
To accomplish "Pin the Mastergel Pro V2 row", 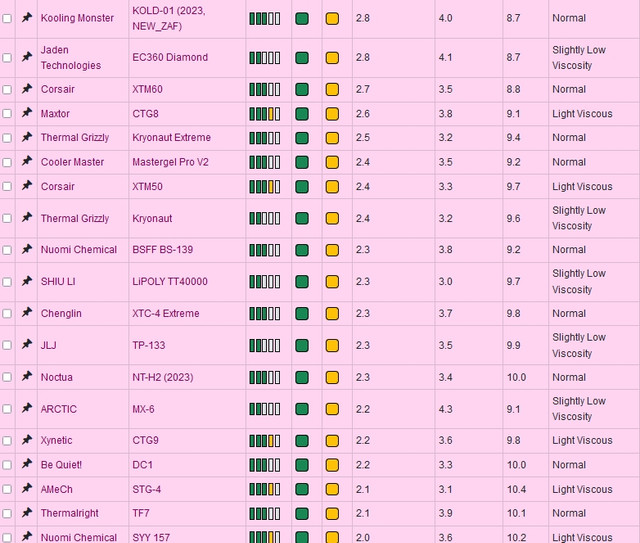I will (27, 161).
